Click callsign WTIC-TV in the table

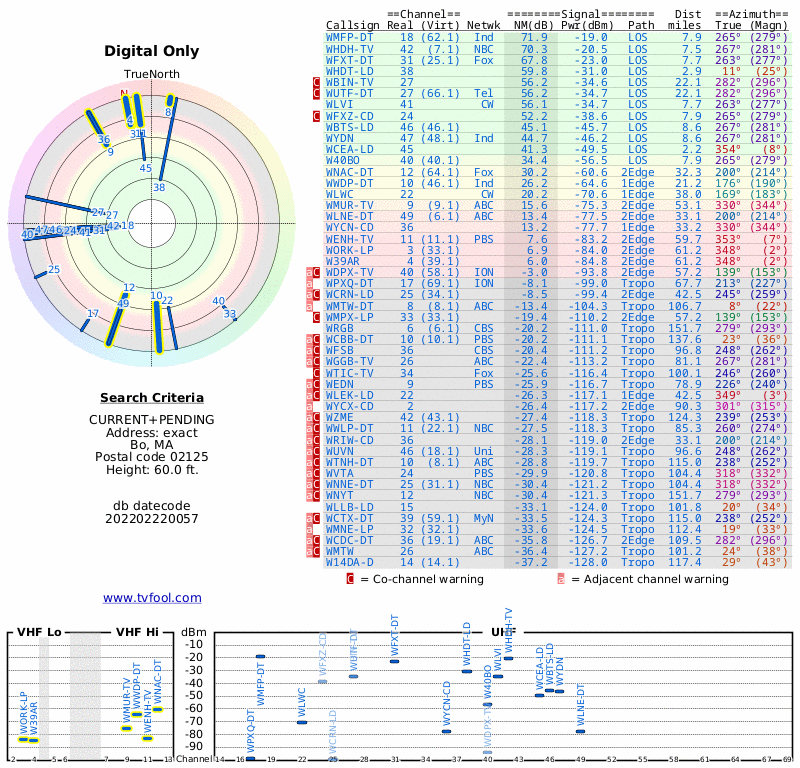349,373
